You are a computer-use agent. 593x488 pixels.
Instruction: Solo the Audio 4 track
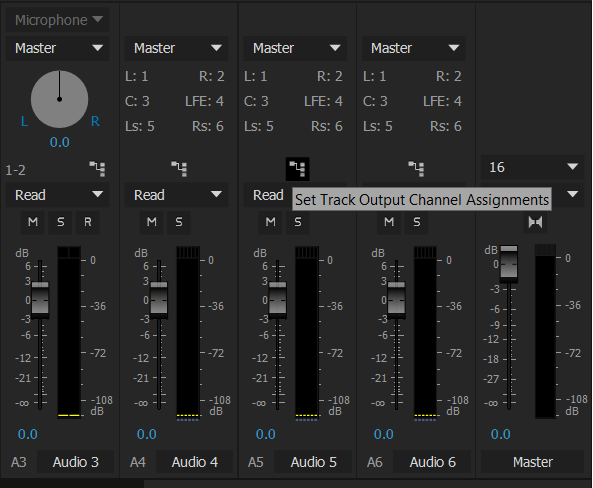point(179,222)
